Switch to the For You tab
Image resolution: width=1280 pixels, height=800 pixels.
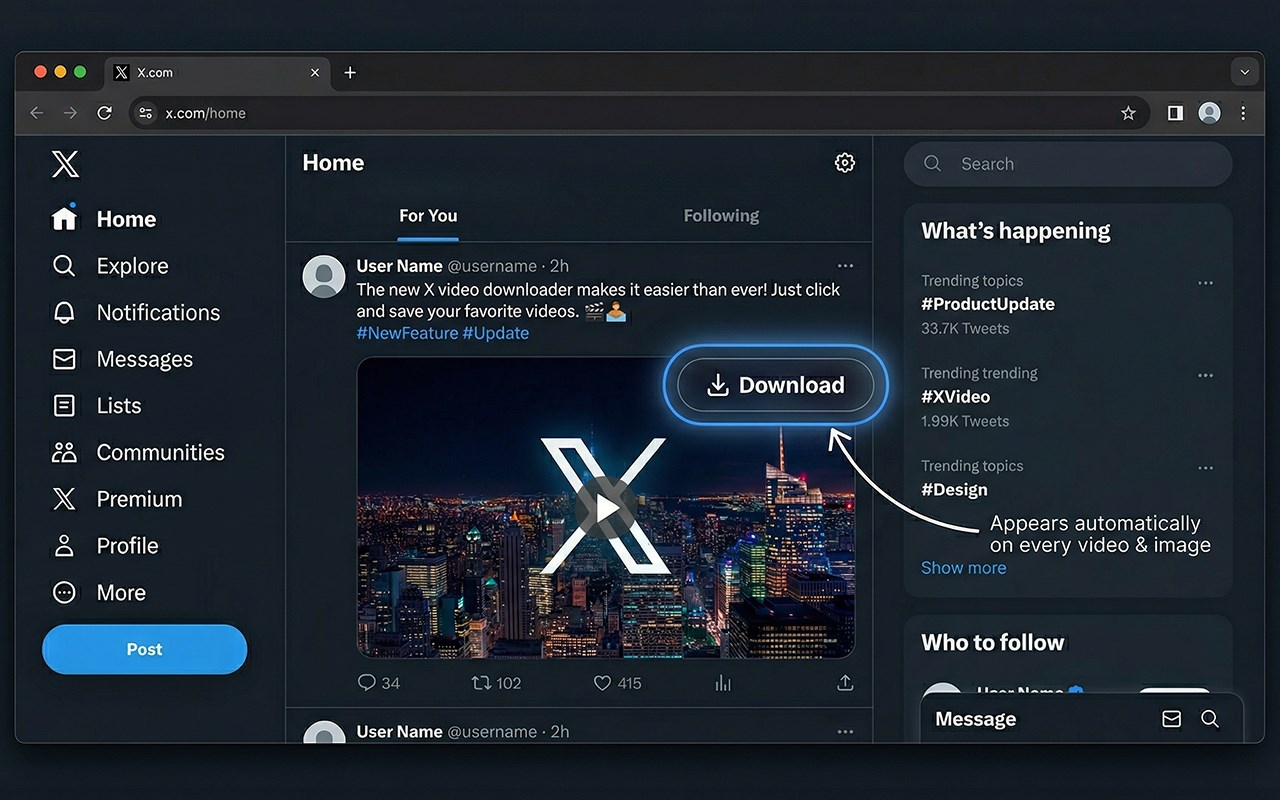(428, 216)
